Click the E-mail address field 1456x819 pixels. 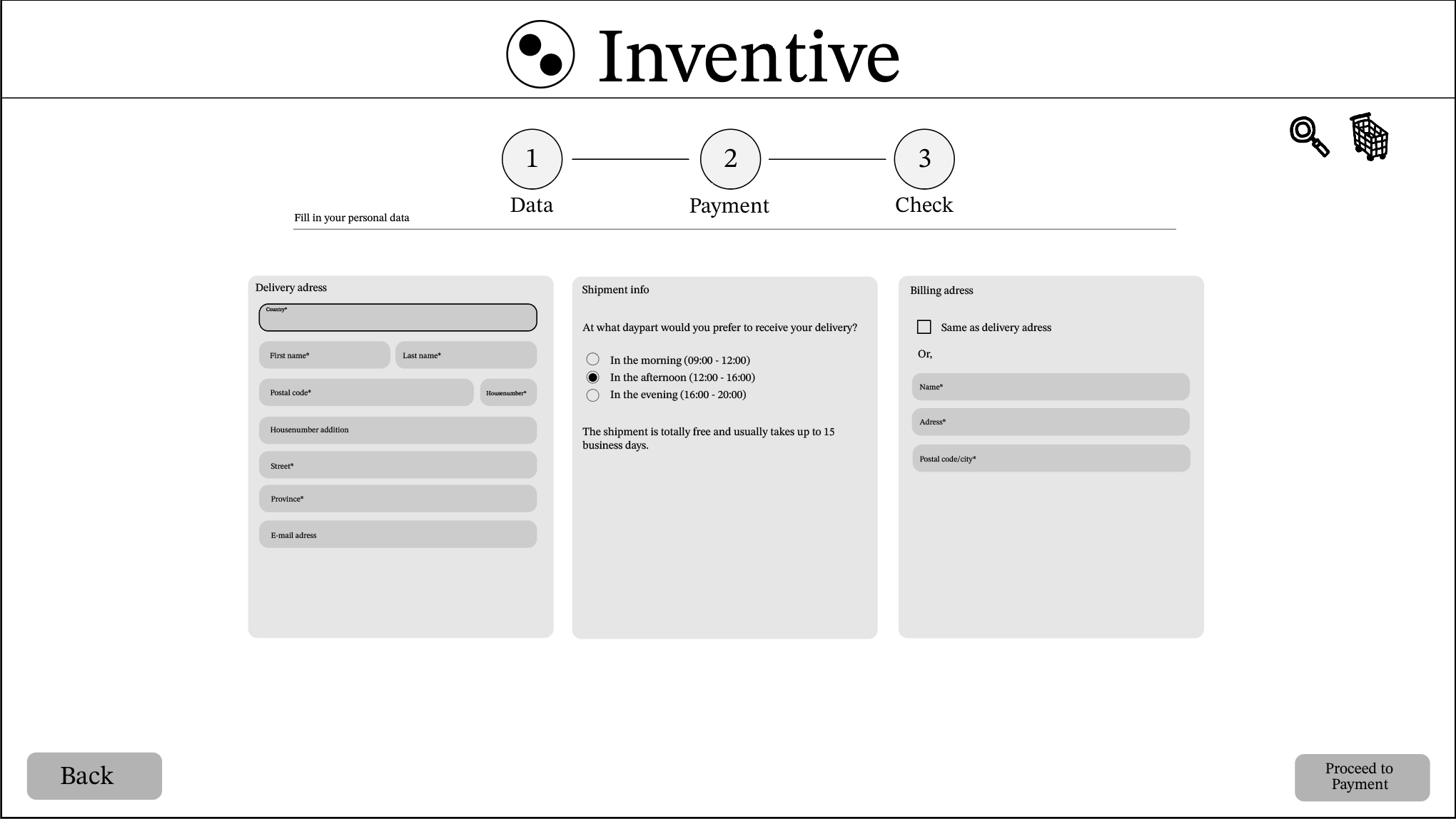pyautogui.click(x=397, y=534)
